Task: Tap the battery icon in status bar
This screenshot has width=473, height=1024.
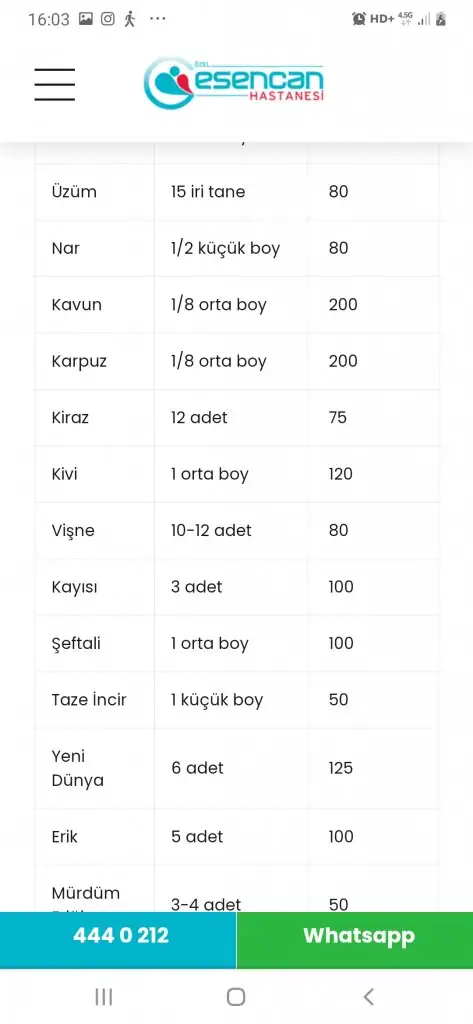Action: click(441, 19)
